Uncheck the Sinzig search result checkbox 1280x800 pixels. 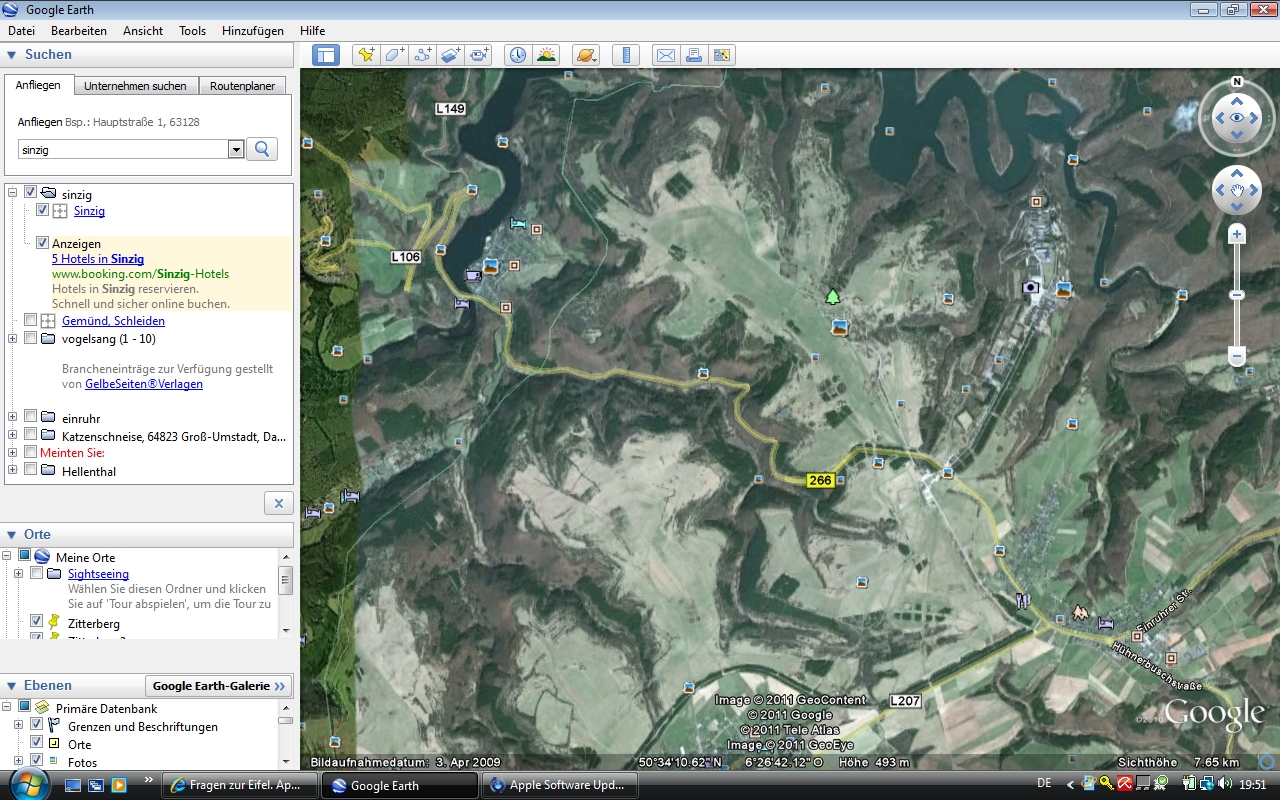[x=43, y=211]
